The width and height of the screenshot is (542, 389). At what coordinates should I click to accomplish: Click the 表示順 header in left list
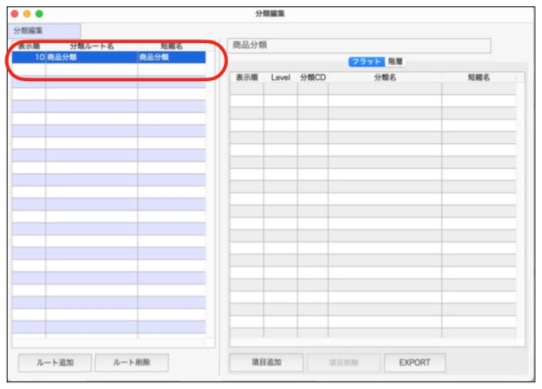29,46
